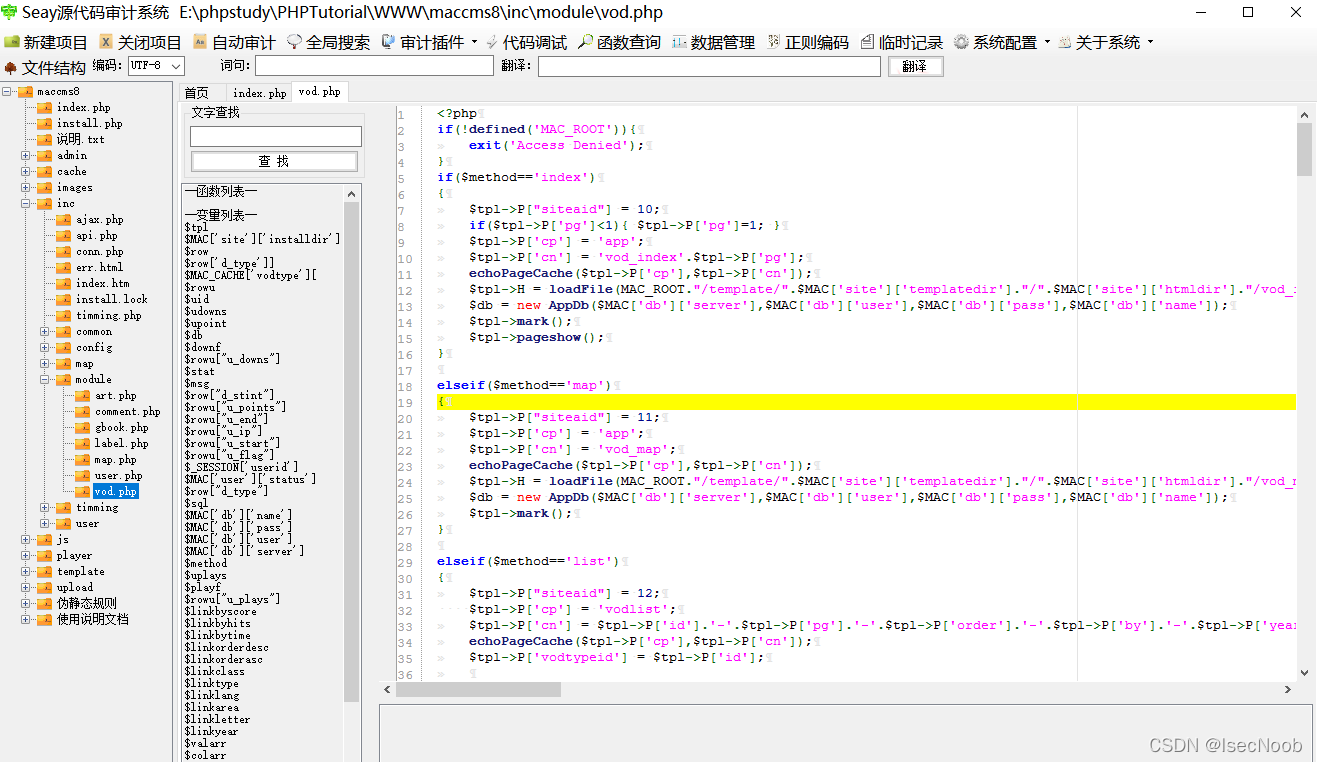Select $sql in the variable list

[196, 503]
